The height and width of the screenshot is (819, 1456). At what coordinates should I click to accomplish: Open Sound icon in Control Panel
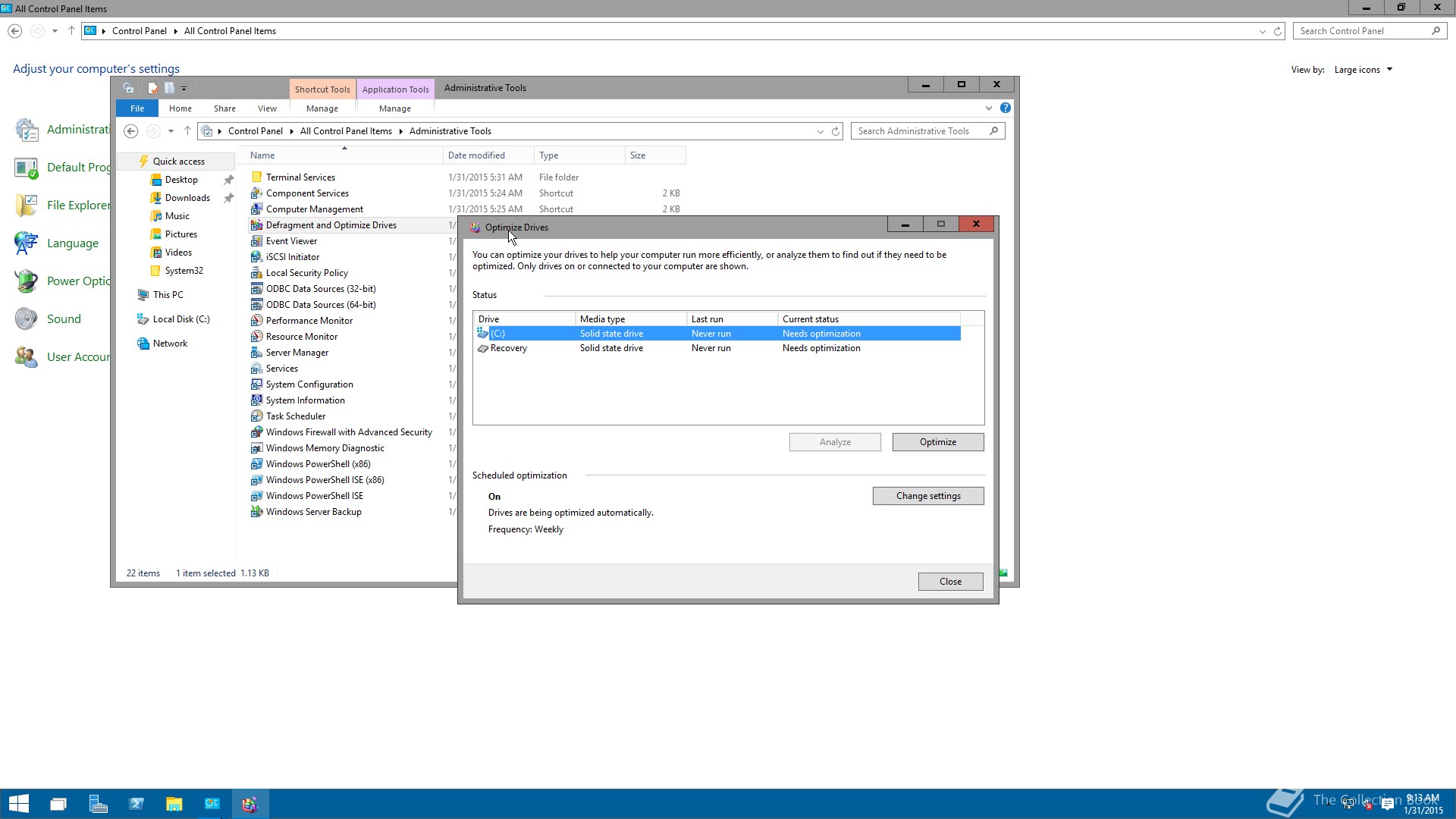[27, 319]
